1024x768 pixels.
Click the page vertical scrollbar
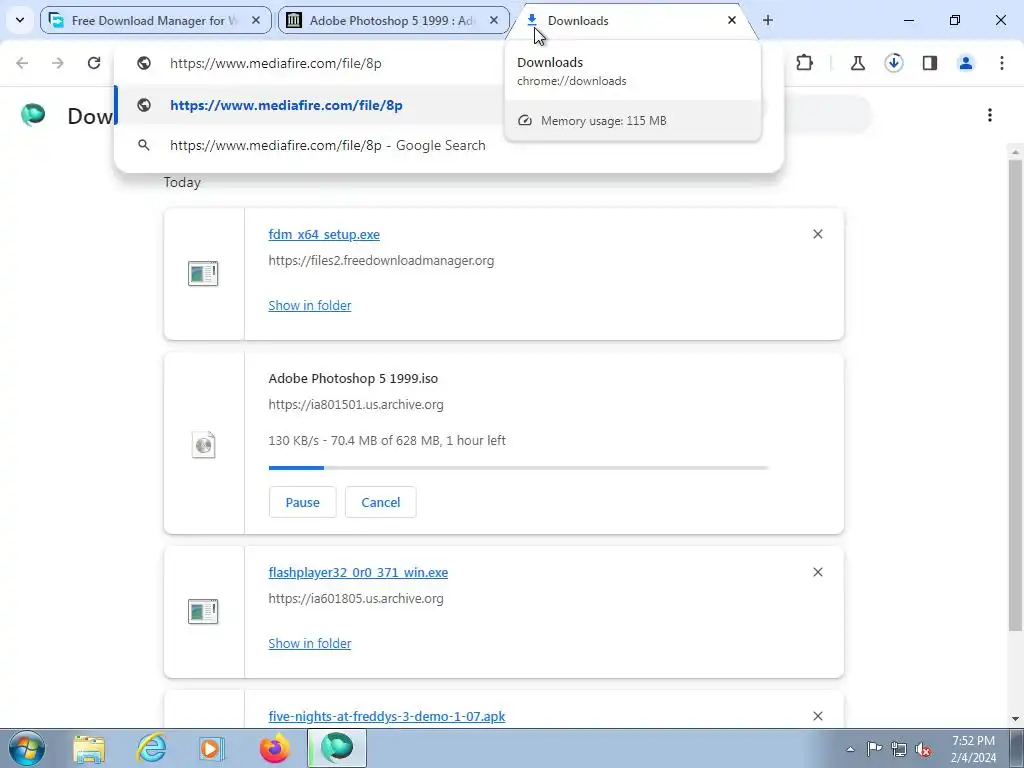[x=1015, y=396]
